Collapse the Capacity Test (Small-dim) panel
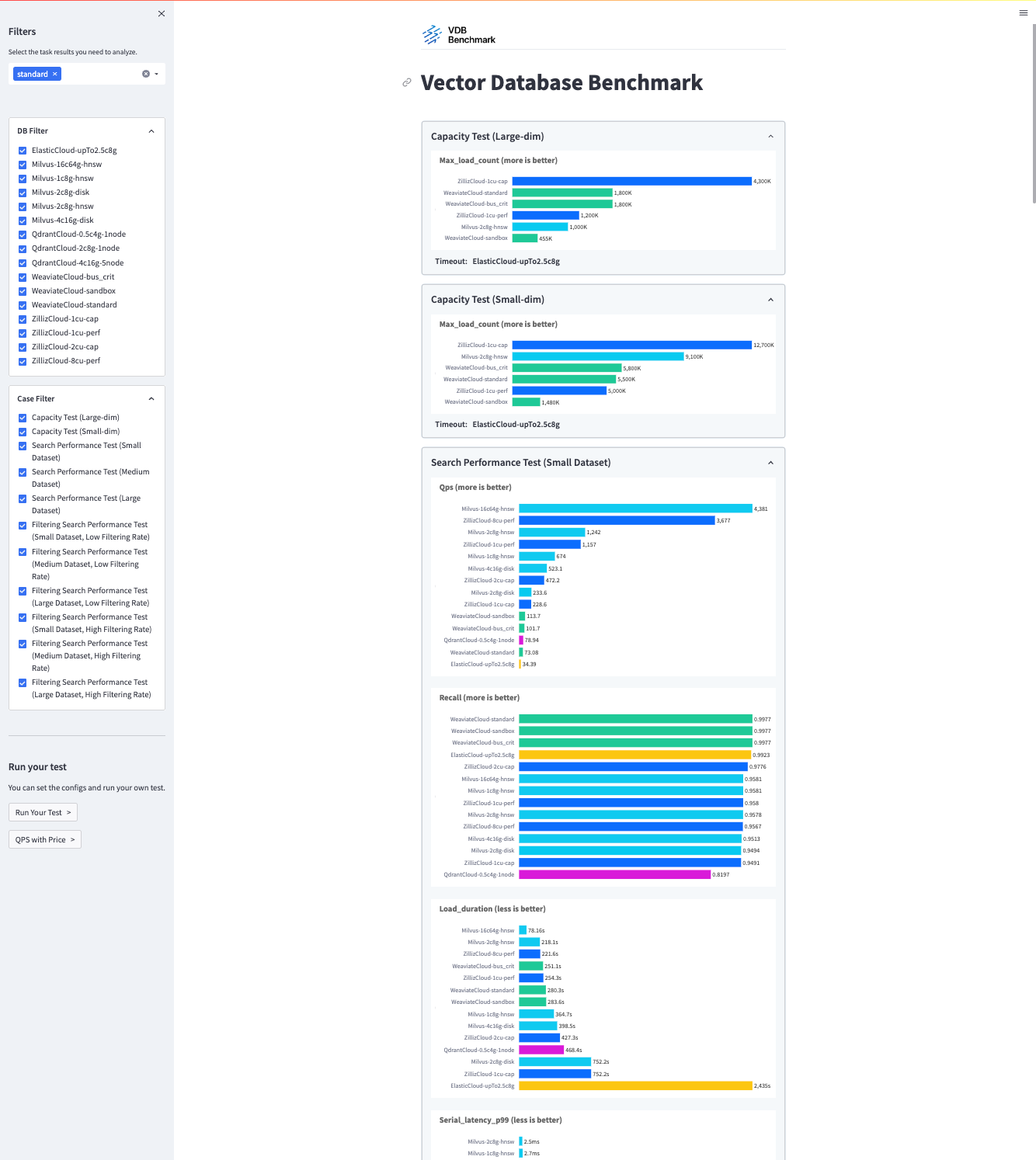This screenshot has height=1160, width=1036. (x=770, y=300)
